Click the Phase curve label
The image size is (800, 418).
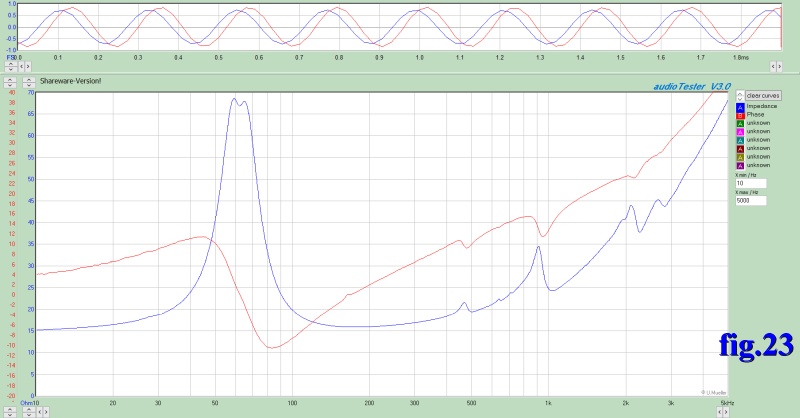pos(755,115)
